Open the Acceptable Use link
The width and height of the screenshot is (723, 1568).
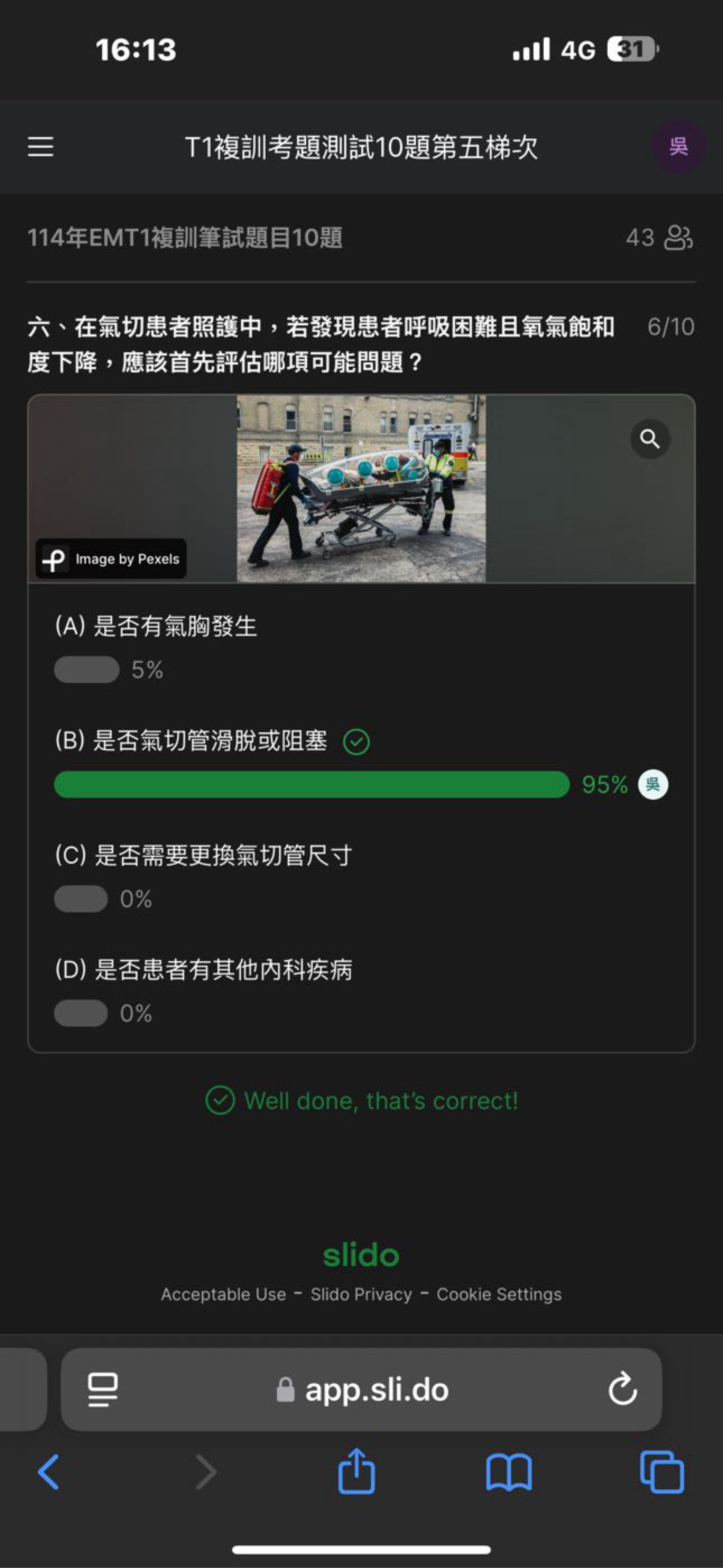pos(223,1294)
